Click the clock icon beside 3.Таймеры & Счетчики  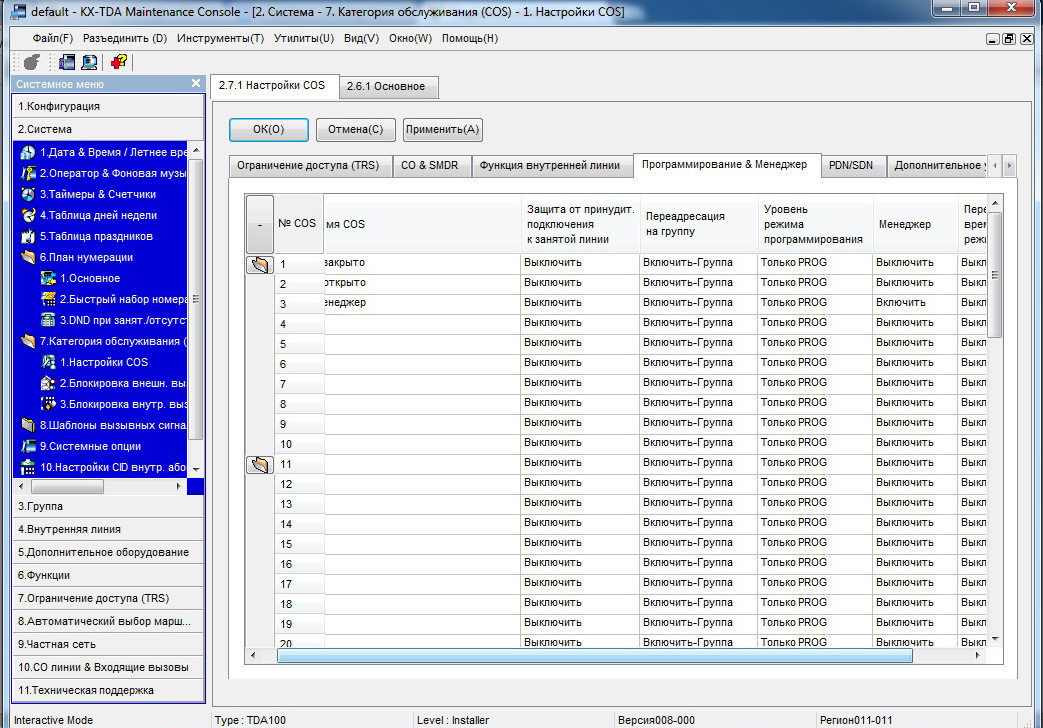28,194
